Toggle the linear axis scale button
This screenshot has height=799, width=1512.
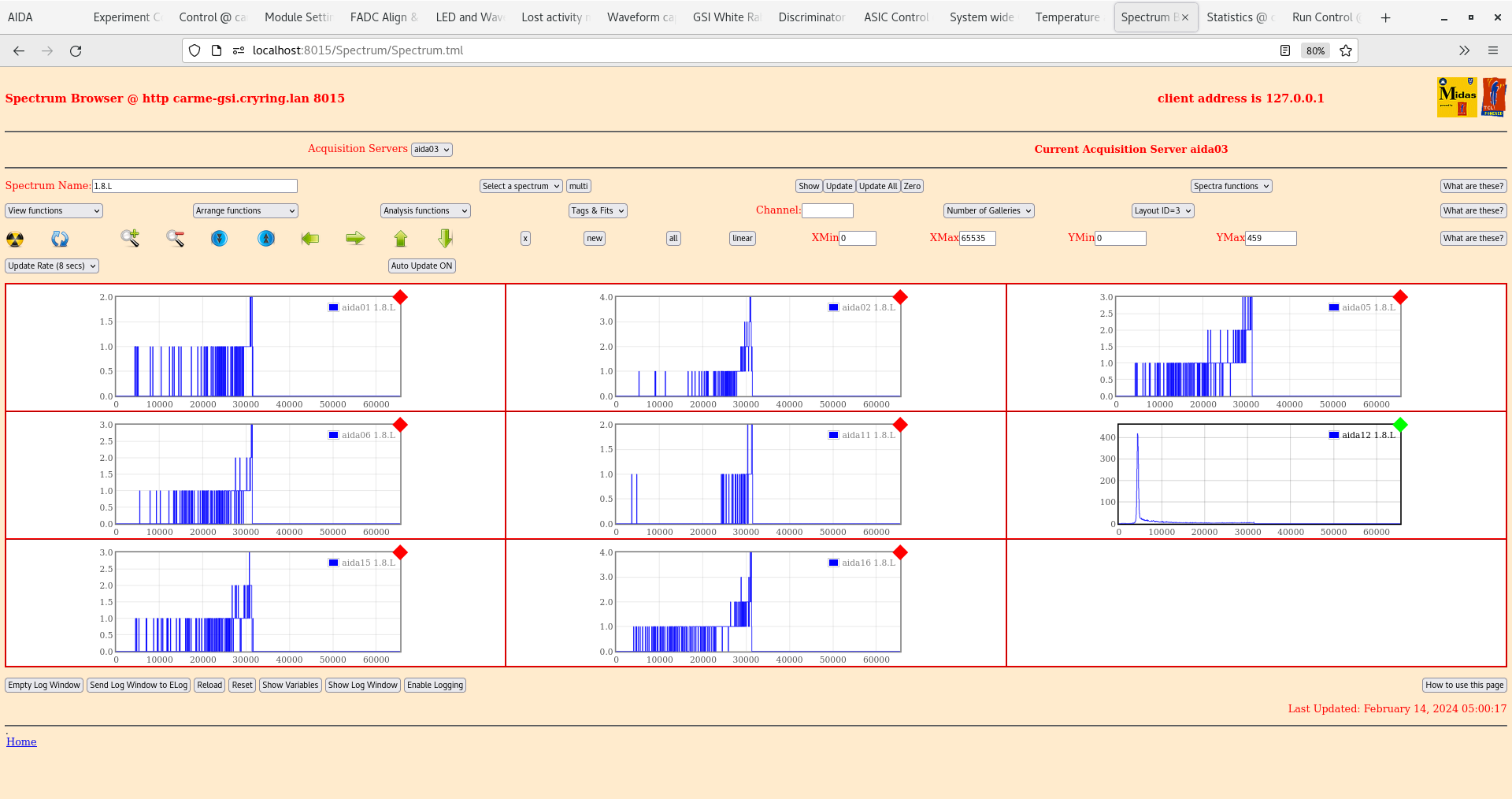point(741,238)
